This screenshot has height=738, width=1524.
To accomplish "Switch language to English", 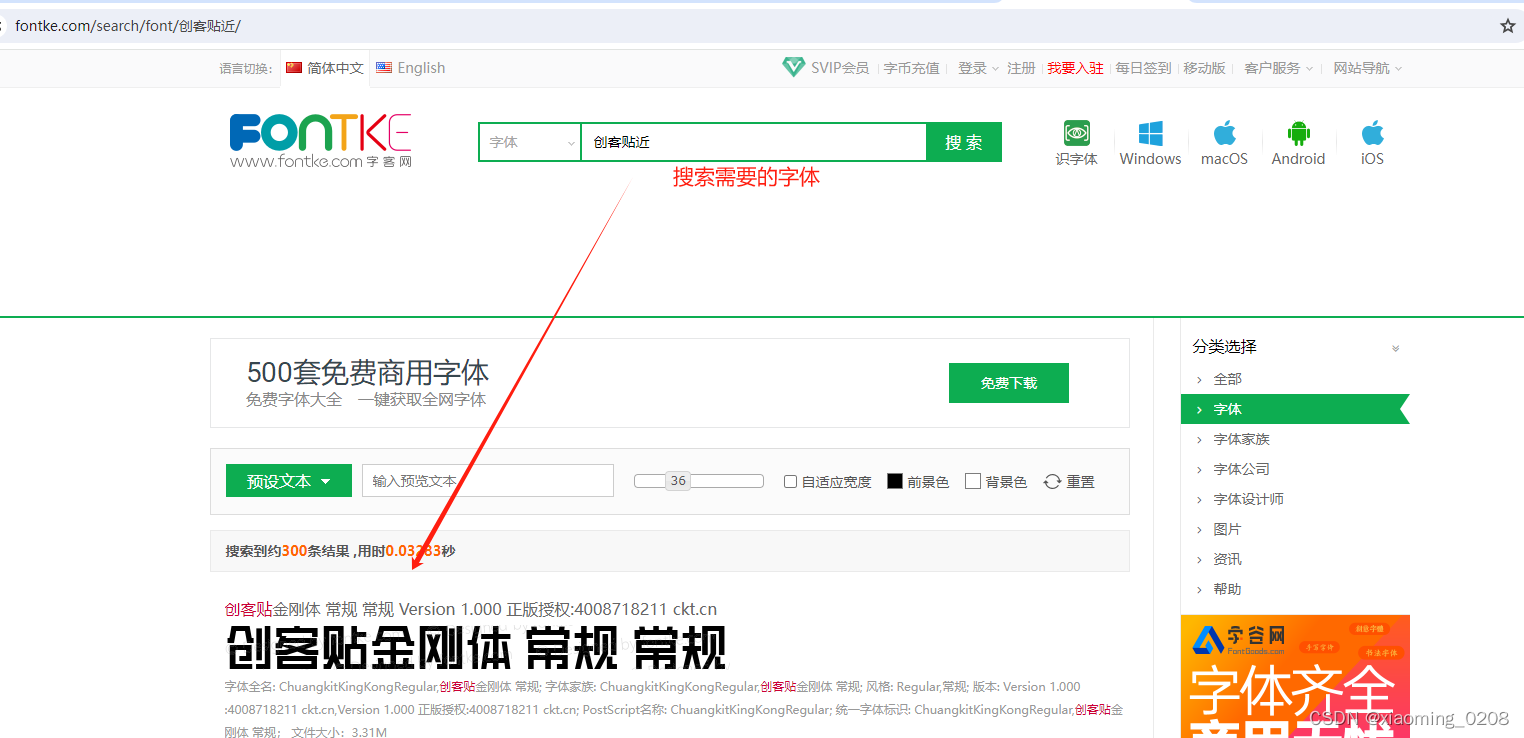I will [x=421, y=68].
